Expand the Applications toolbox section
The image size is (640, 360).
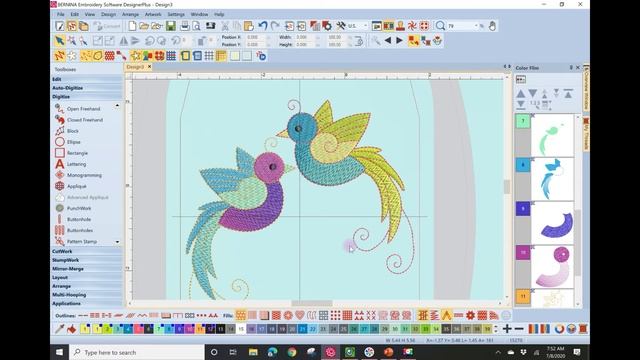coord(87,304)
